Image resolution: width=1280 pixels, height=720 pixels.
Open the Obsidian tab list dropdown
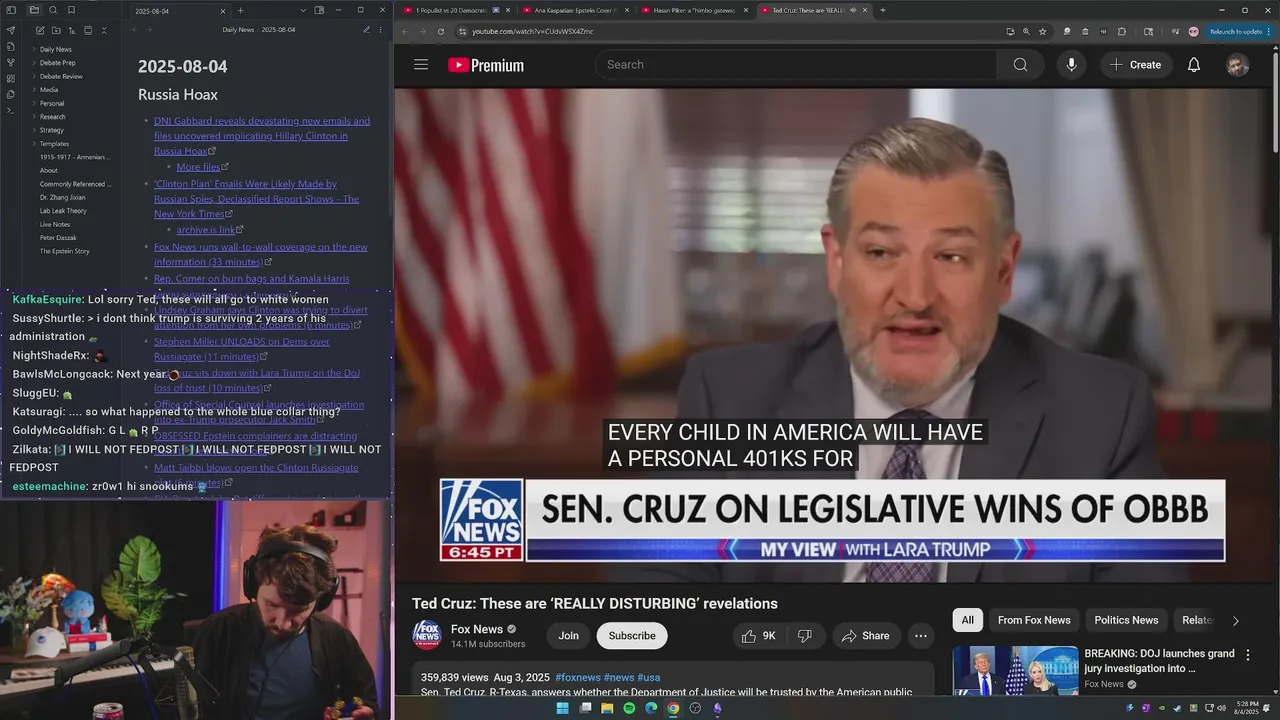pos(303,10)
